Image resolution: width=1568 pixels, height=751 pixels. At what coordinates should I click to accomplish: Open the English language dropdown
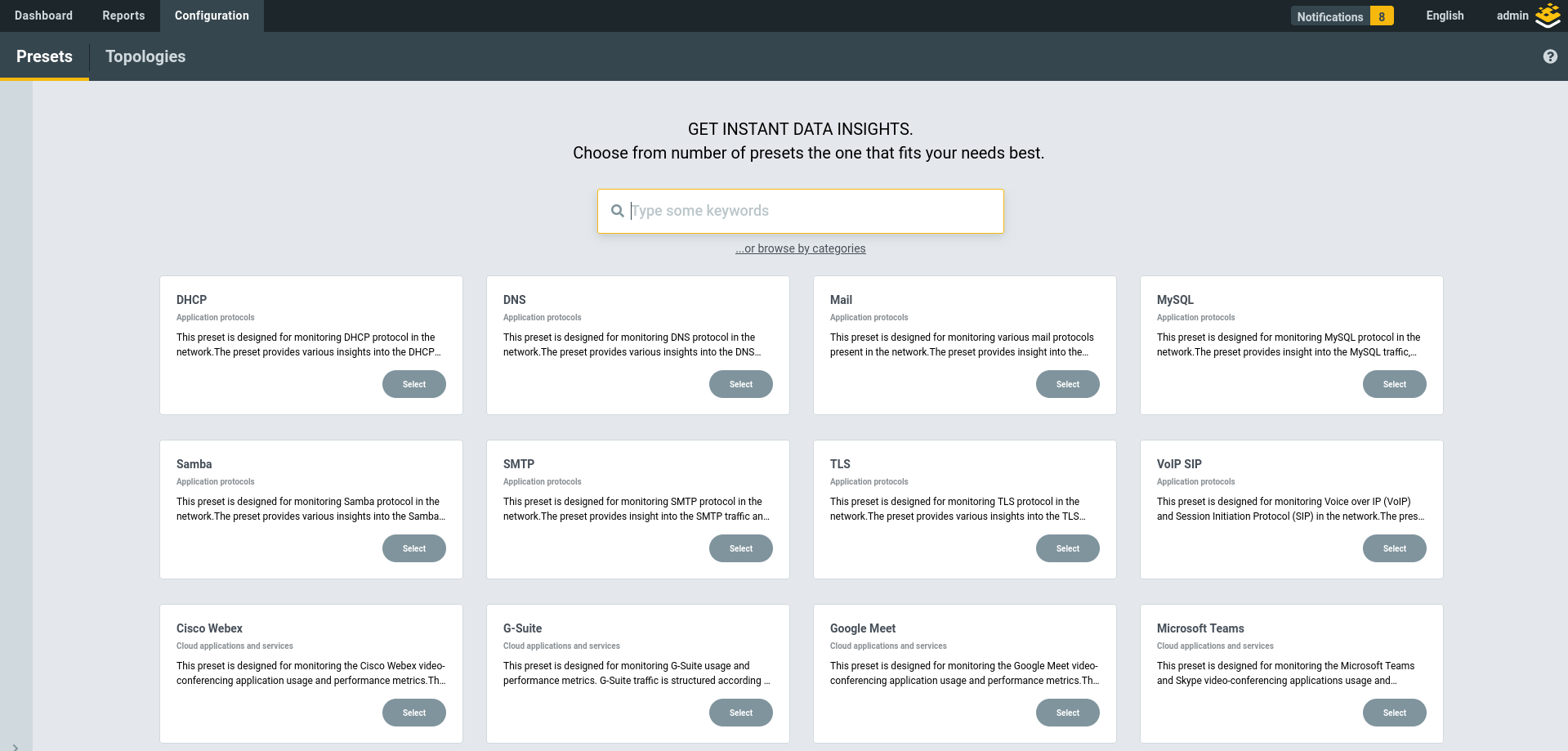point(1445,16)
